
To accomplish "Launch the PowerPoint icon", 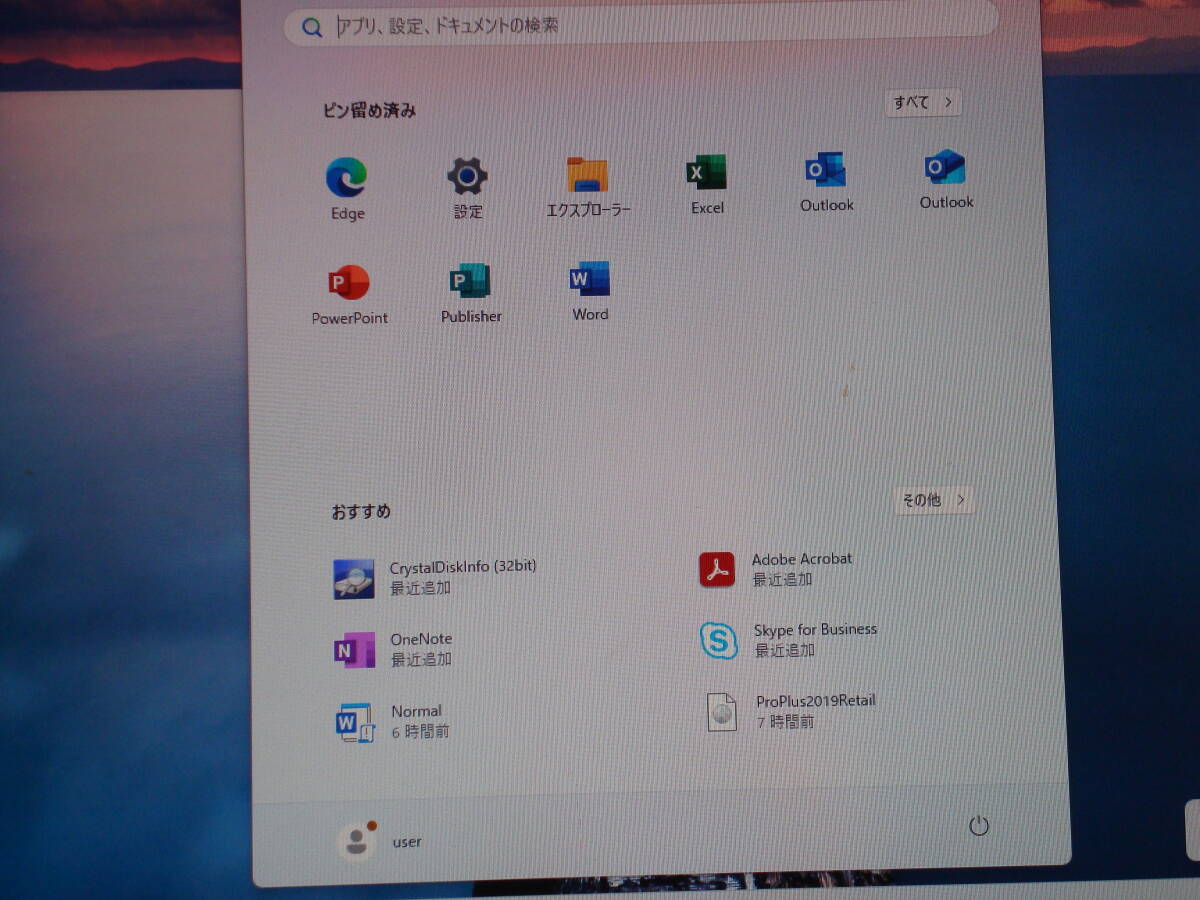I will pos(349,283).
